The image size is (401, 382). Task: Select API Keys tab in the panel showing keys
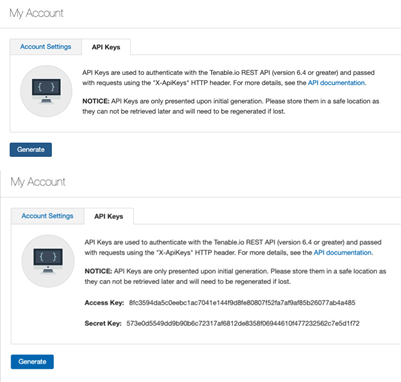109,216
